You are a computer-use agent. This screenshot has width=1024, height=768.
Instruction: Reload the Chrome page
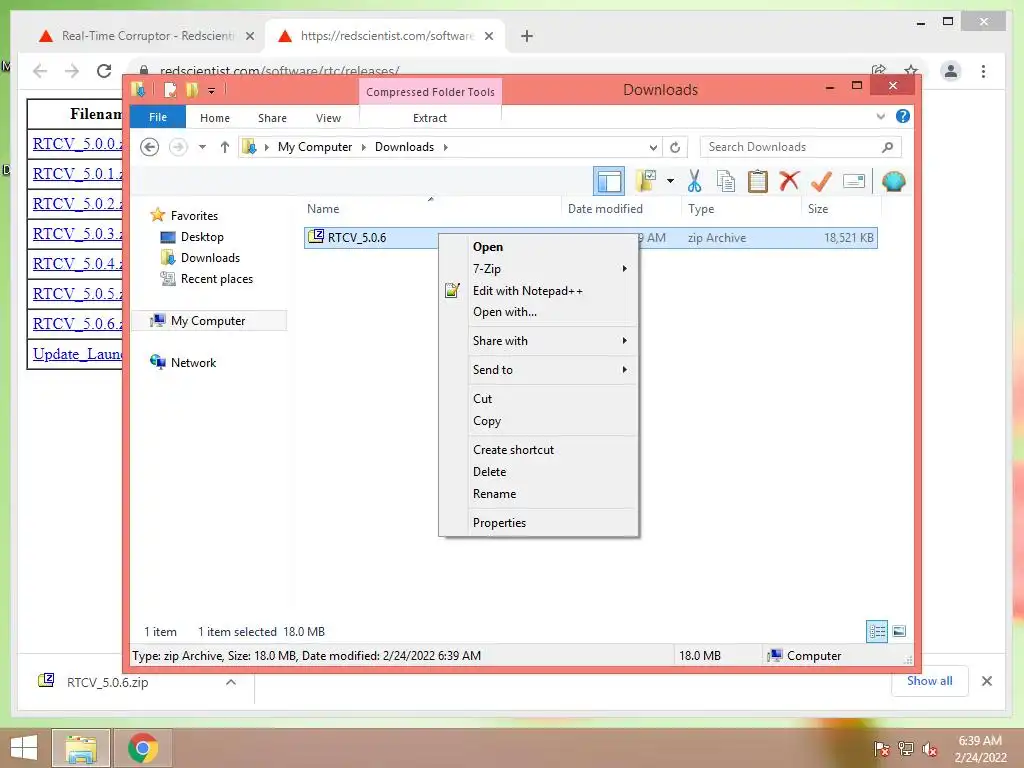(x=104, y=71)
